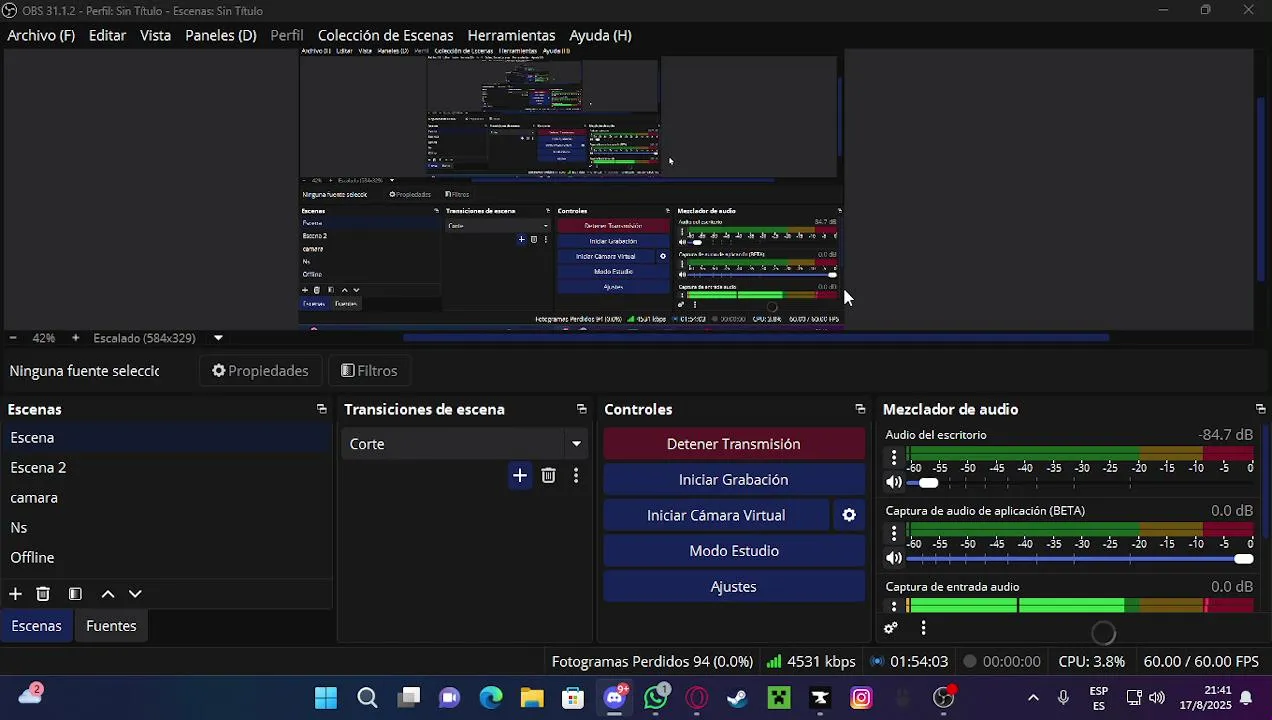Pop out the Escenas dock panel
This screenshot has height=720, width=1272.
coord(321,409)
